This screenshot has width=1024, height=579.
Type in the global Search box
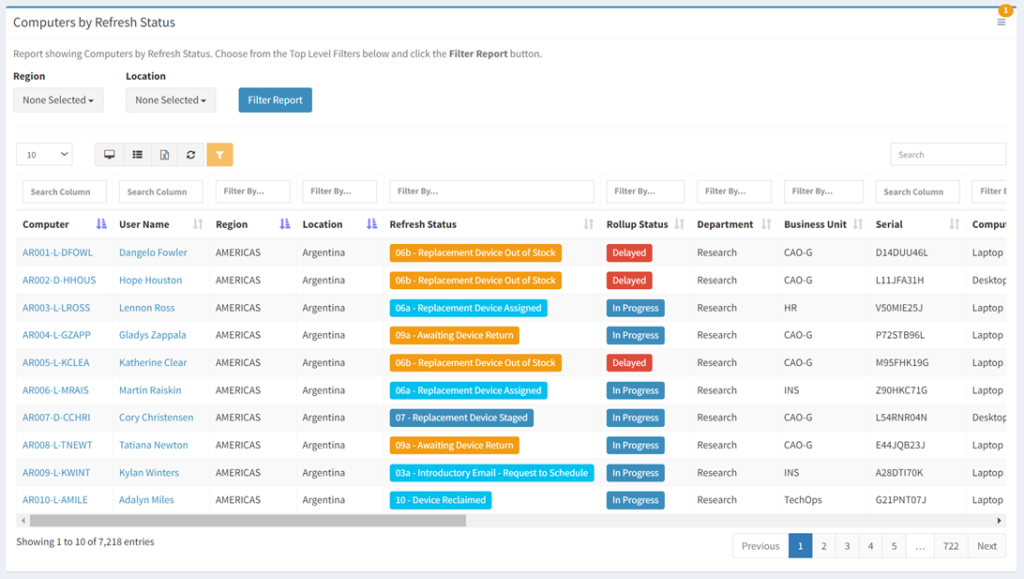pos(947,153)
